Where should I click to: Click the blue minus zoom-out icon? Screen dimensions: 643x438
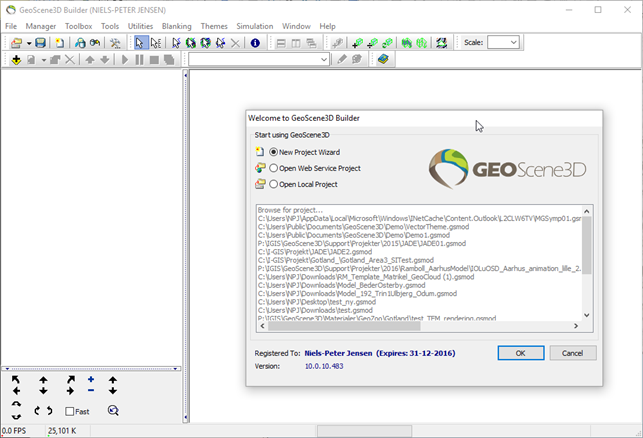click(x=91, y=390)
